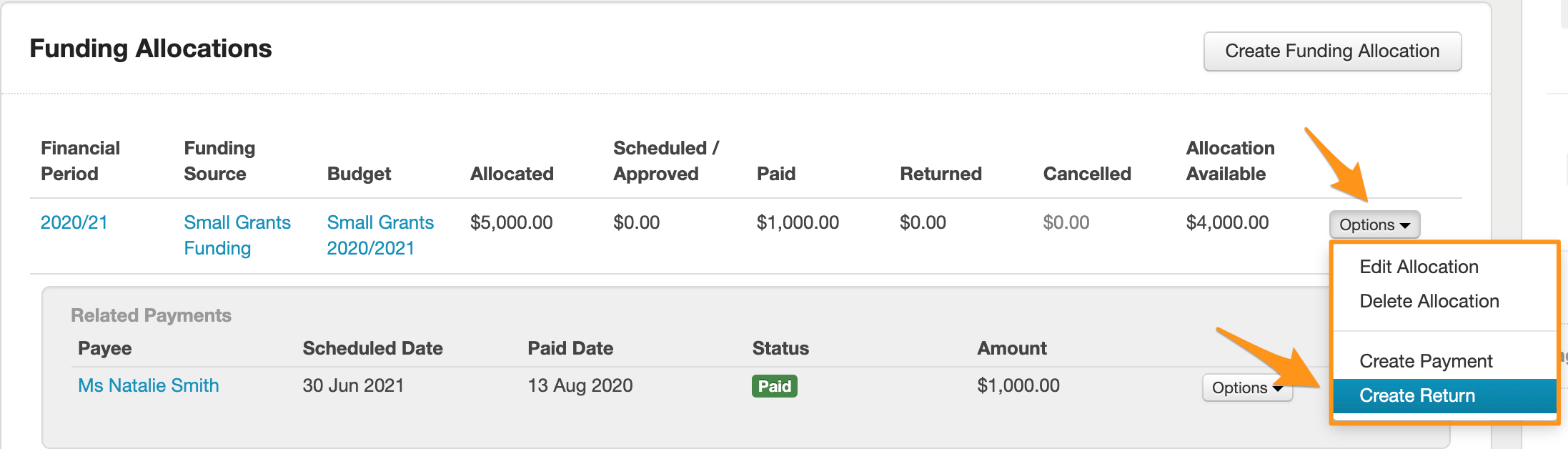Choose Edit Allocation from the menu
The width and height of the screenshot is (1568, 449).
pyautogui.click(x=1419, y=267)
